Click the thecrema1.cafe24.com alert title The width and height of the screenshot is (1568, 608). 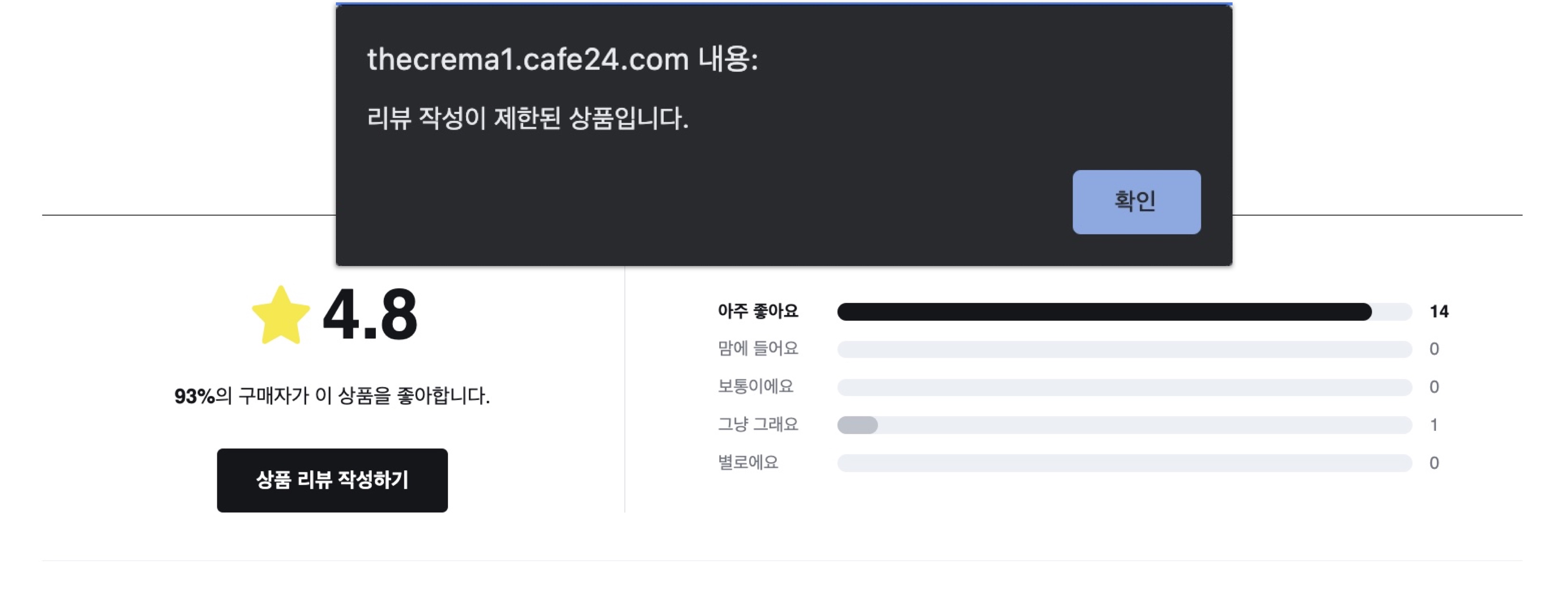[x=562, y=60]
